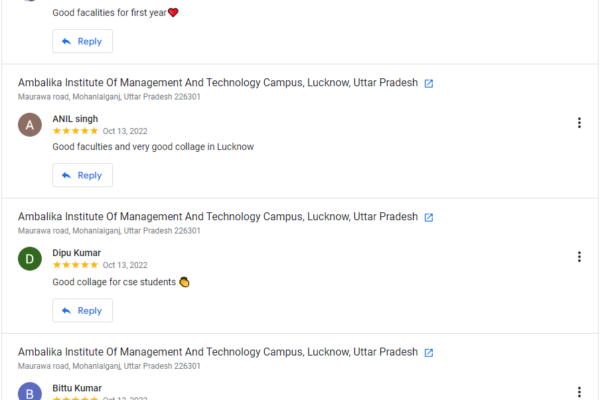Click the five-star rating on Dipu Kumar's review
Viewport: 600px width, 400px height.
click(75, 265)
